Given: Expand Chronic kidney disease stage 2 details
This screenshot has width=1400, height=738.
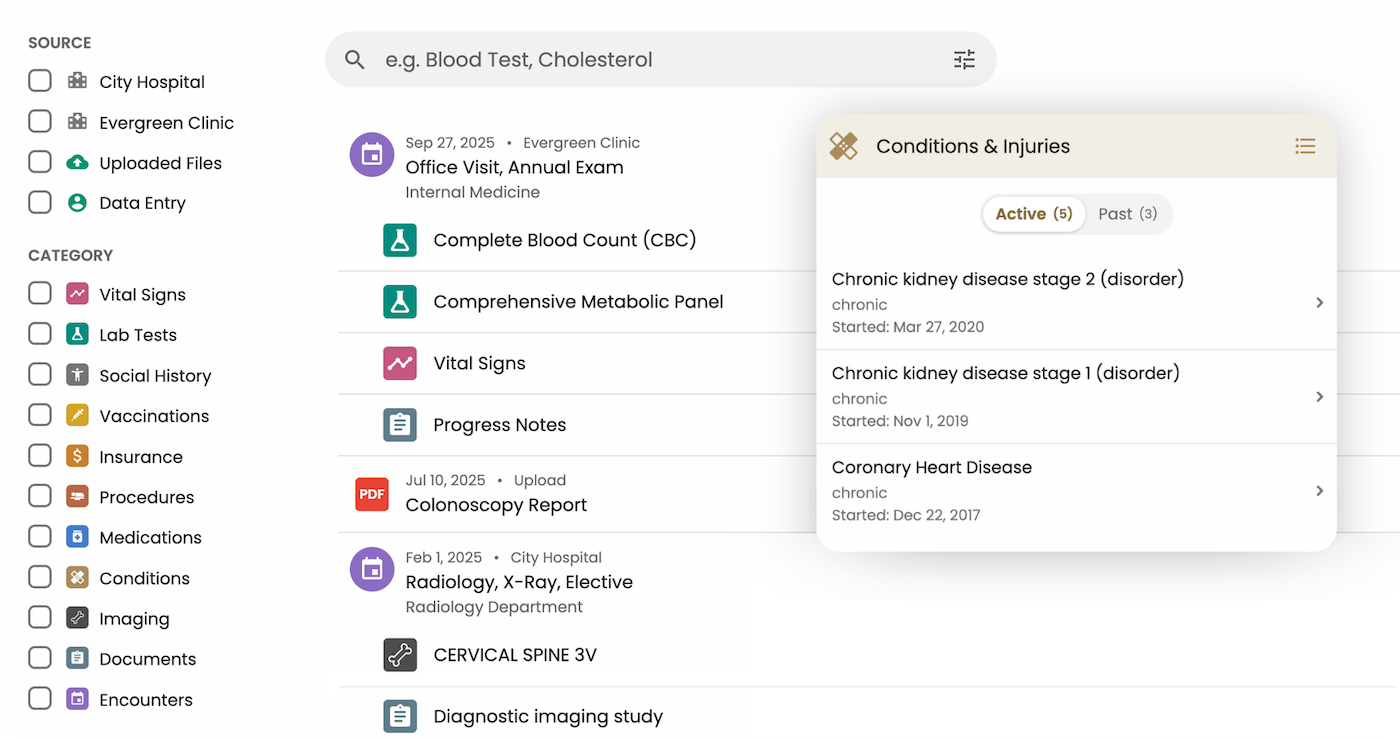Looking at the screenshot, I should (1319, 302).
